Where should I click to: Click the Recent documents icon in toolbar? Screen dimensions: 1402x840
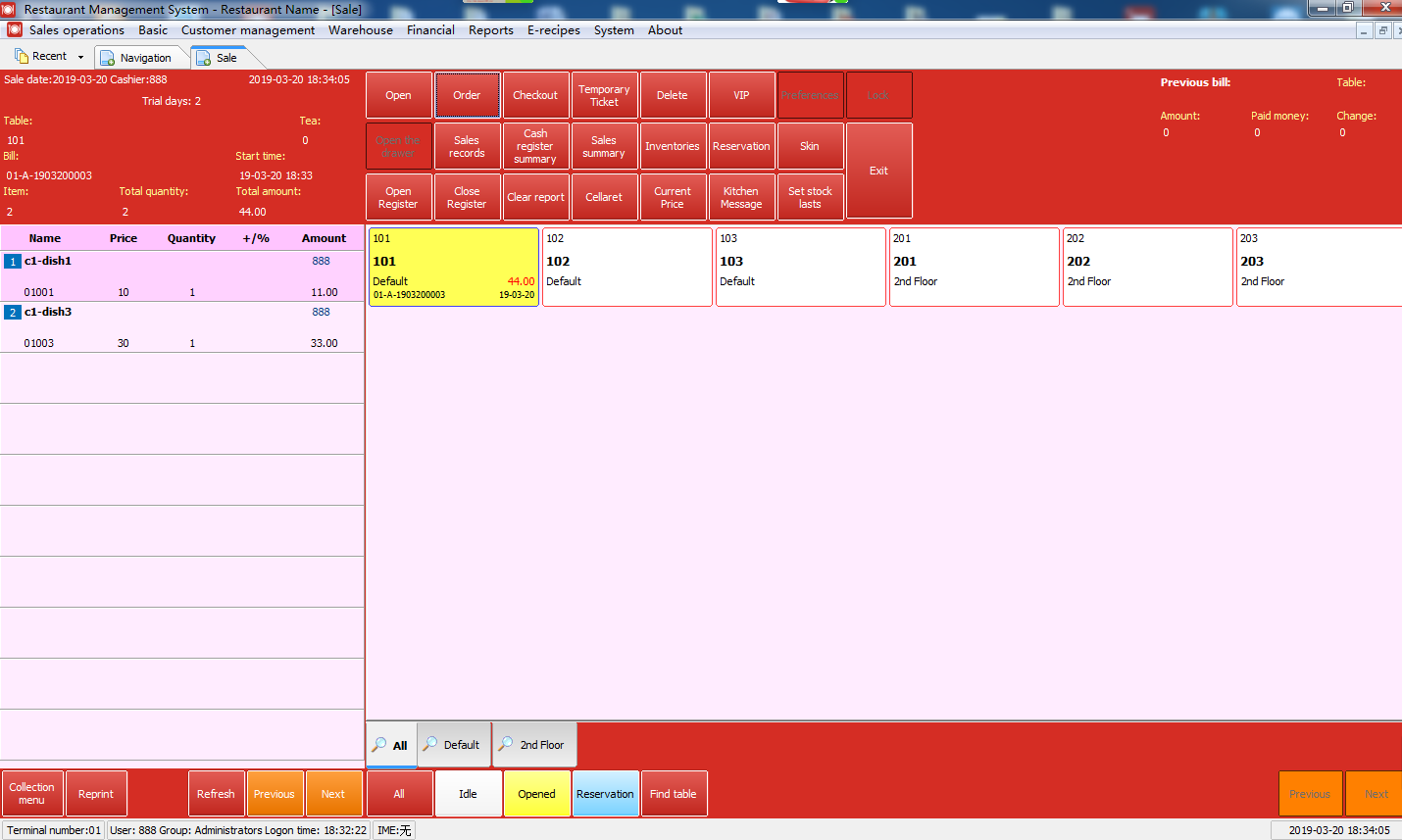pyautogui.click(x=22, y=56)
